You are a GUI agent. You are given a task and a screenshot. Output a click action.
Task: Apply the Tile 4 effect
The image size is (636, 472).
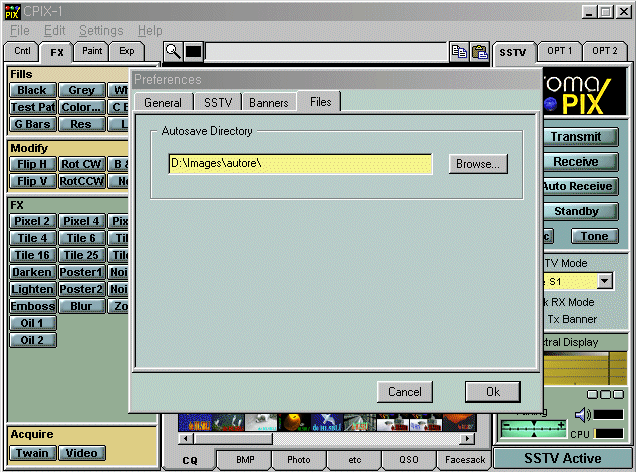(32, 238)
